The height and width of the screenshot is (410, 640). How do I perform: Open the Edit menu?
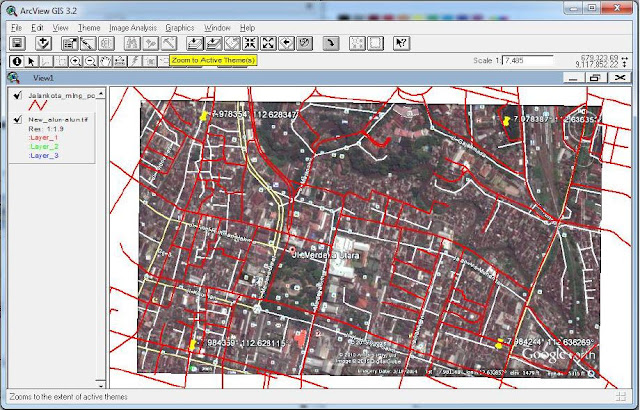click(x=37, y=28)
